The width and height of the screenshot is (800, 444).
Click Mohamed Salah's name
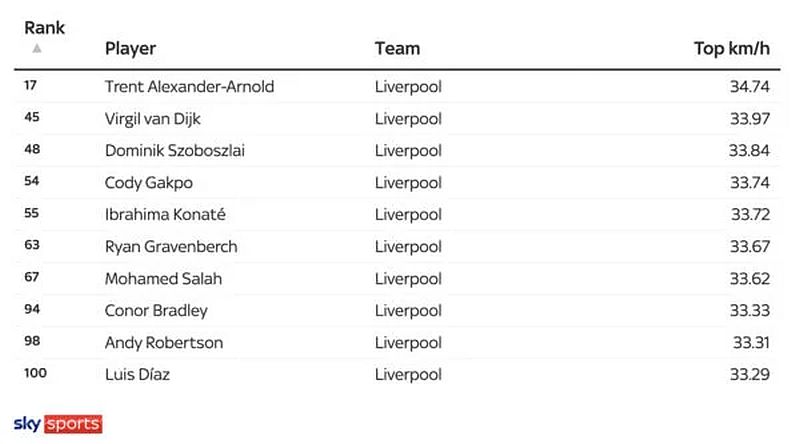click(x=163, y=279)
